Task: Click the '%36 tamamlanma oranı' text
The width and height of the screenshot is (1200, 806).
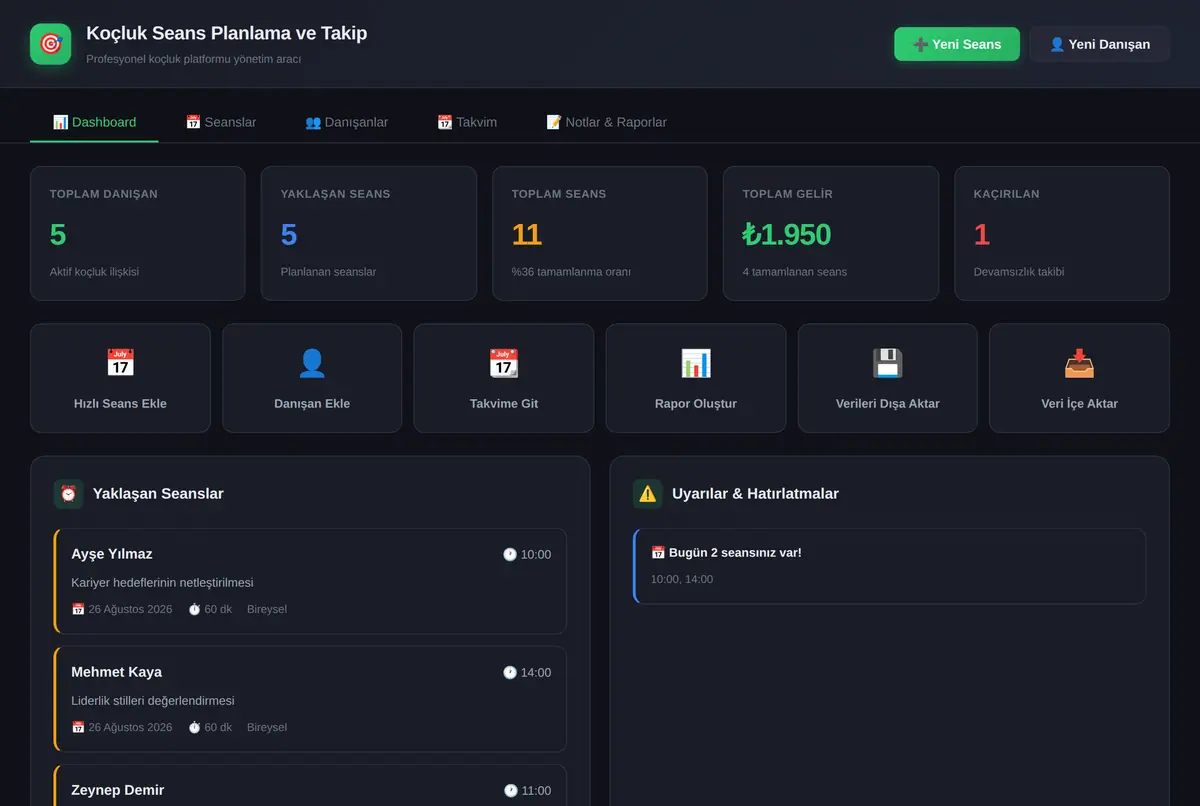Action: point(571,272)
